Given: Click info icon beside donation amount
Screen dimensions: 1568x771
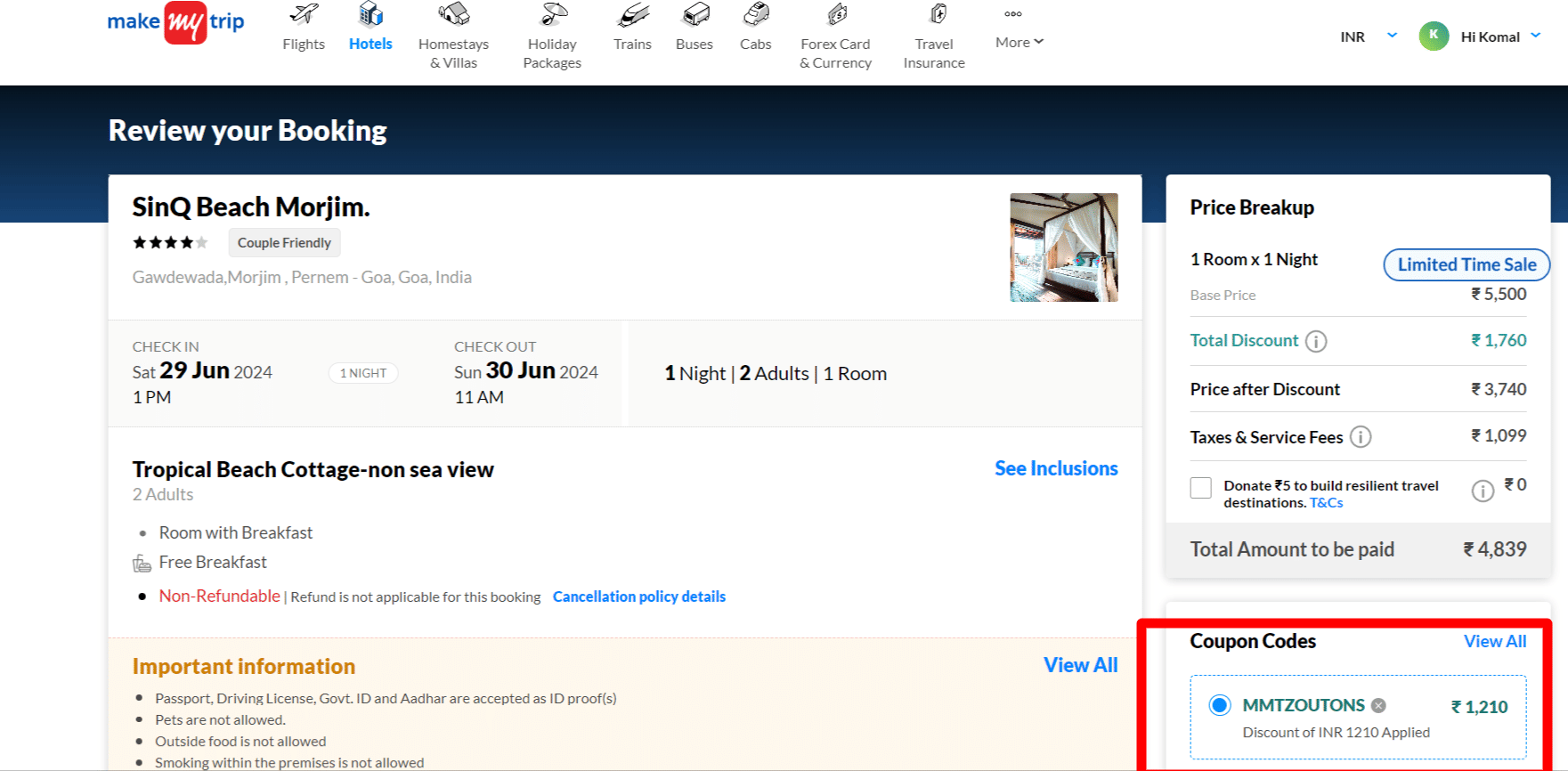Looking at the screenshot, I should pyautogui.click(x=1483, y=491).
